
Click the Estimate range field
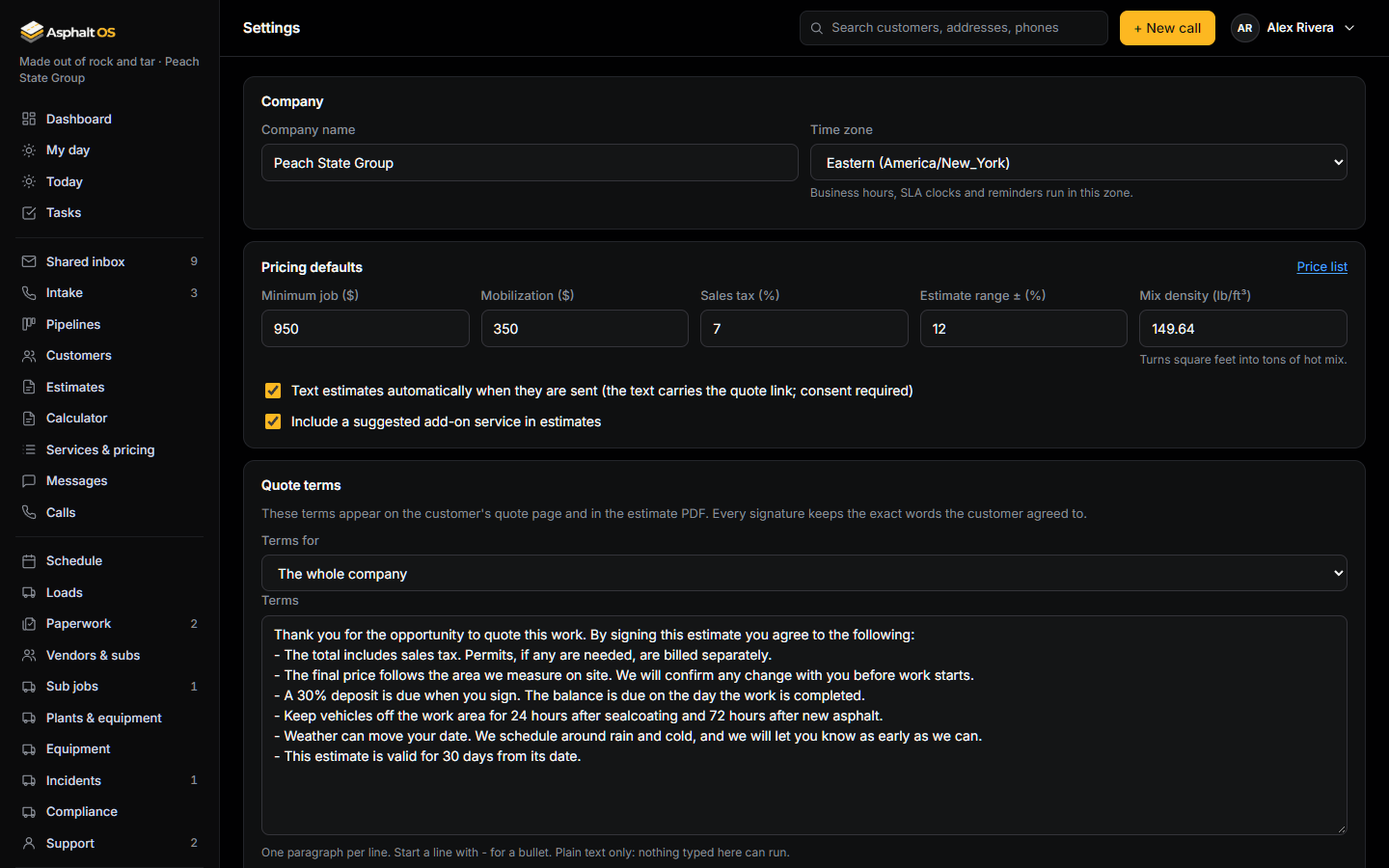pyautogui.click(x=1023, y=329)
